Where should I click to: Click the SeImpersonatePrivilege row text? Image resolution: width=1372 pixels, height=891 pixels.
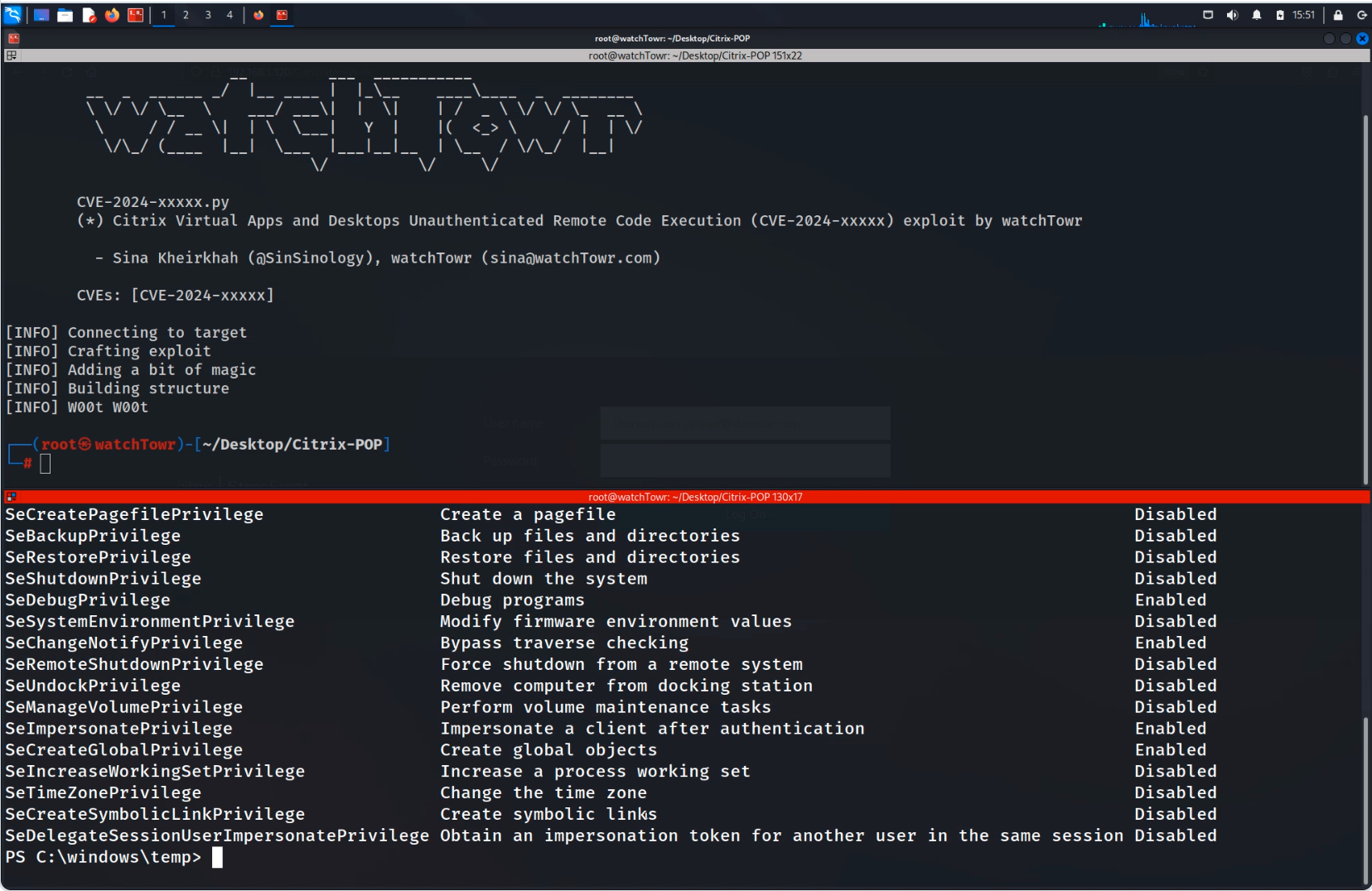[118, 728]
